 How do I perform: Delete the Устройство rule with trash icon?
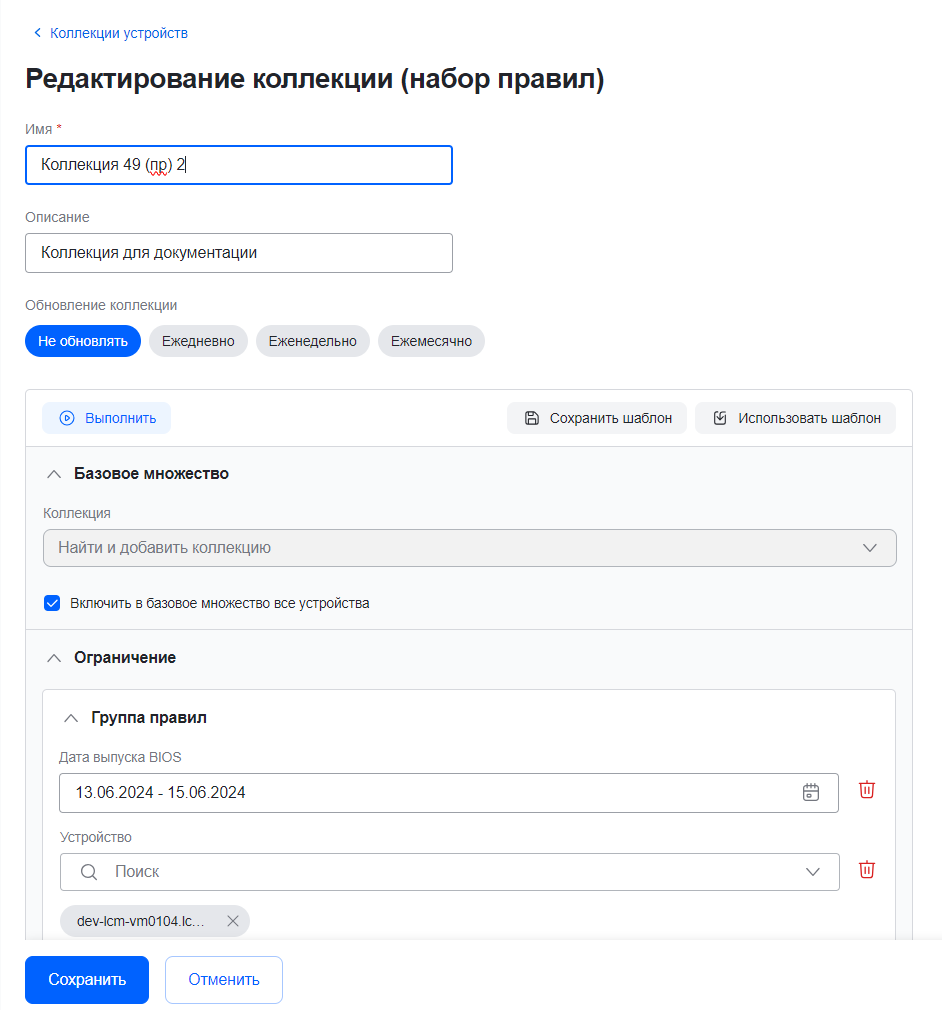tap(867, 870)
